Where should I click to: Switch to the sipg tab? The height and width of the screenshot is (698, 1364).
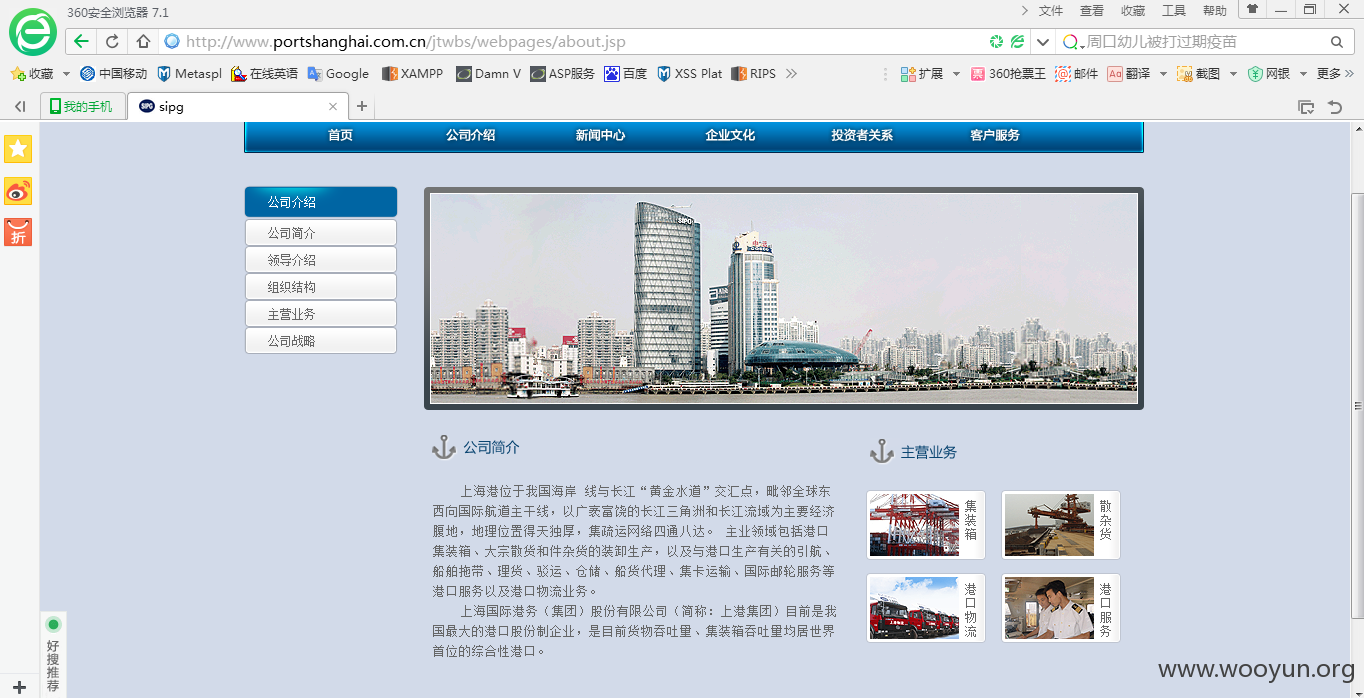(x=238, y=106)
